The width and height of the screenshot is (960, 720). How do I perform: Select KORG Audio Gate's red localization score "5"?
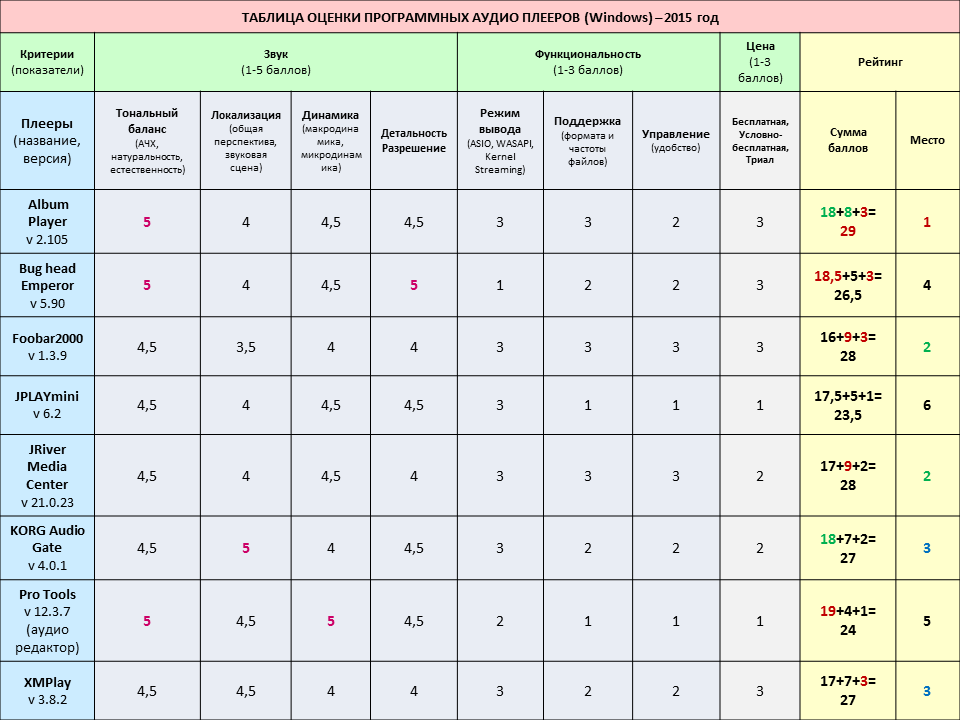tap(246, 548)
